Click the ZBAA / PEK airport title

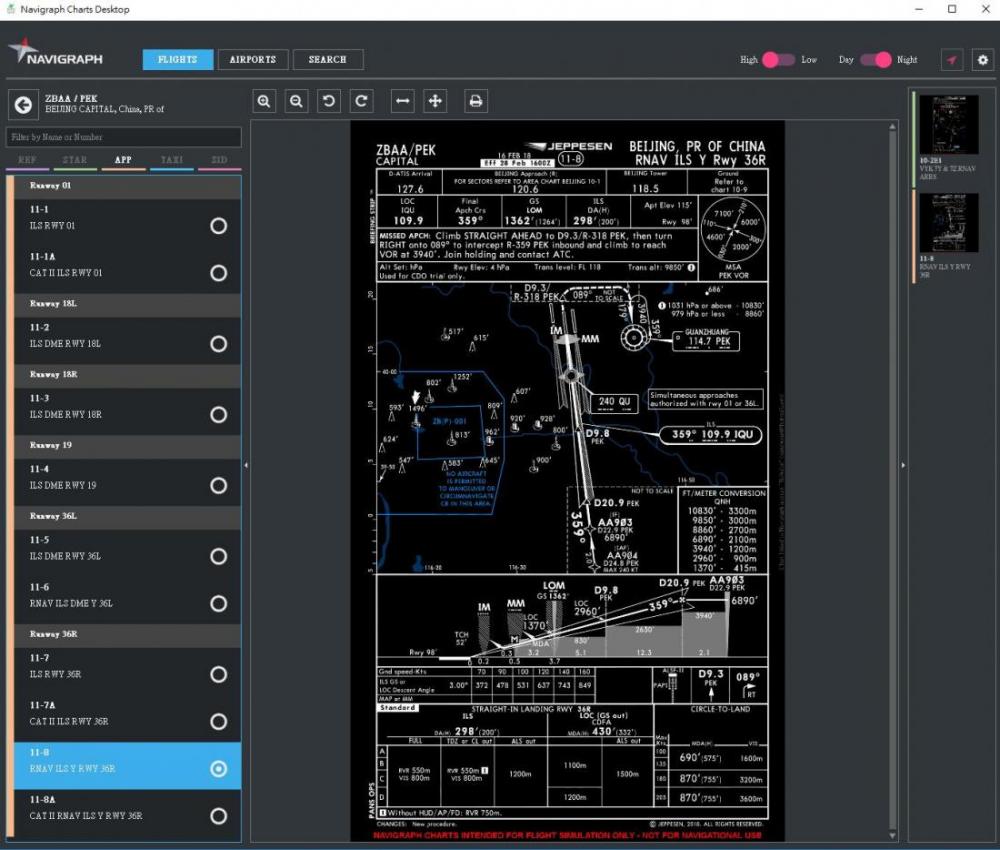click(71, 99)
